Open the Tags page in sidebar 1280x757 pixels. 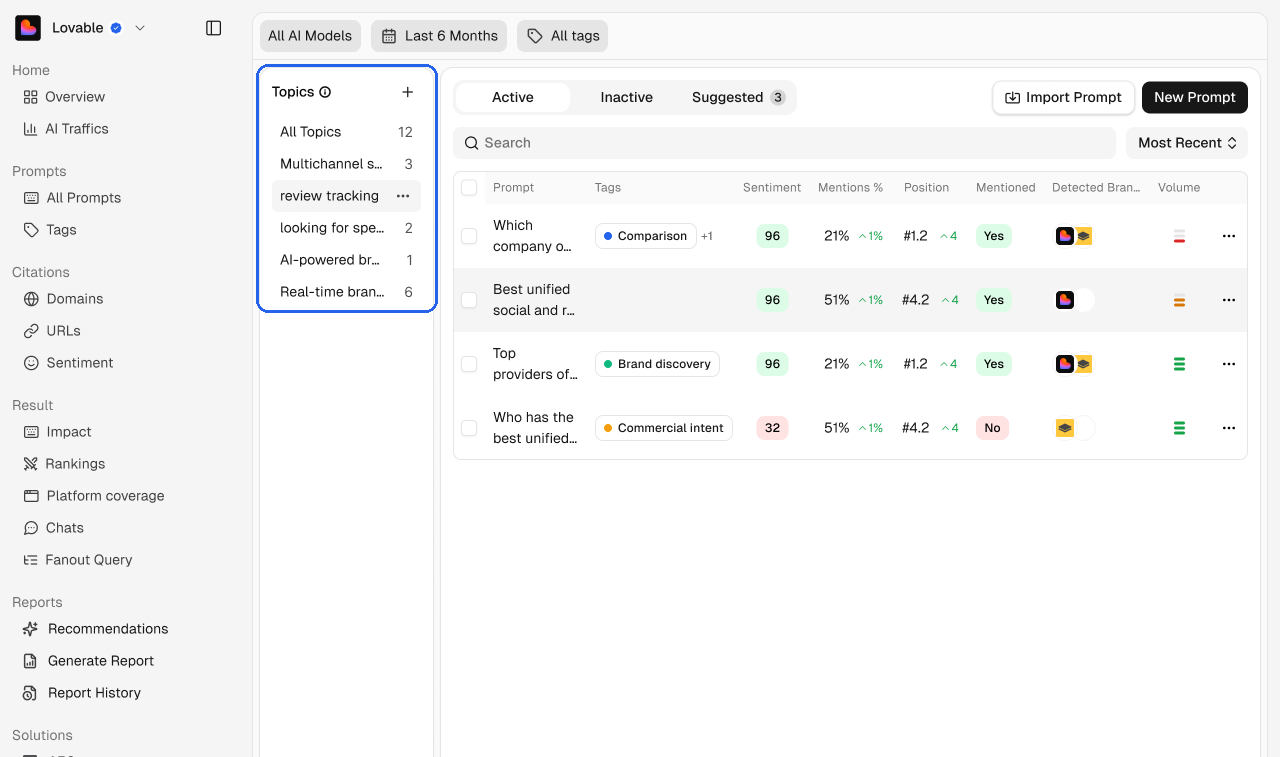click(x=50, y=230)
